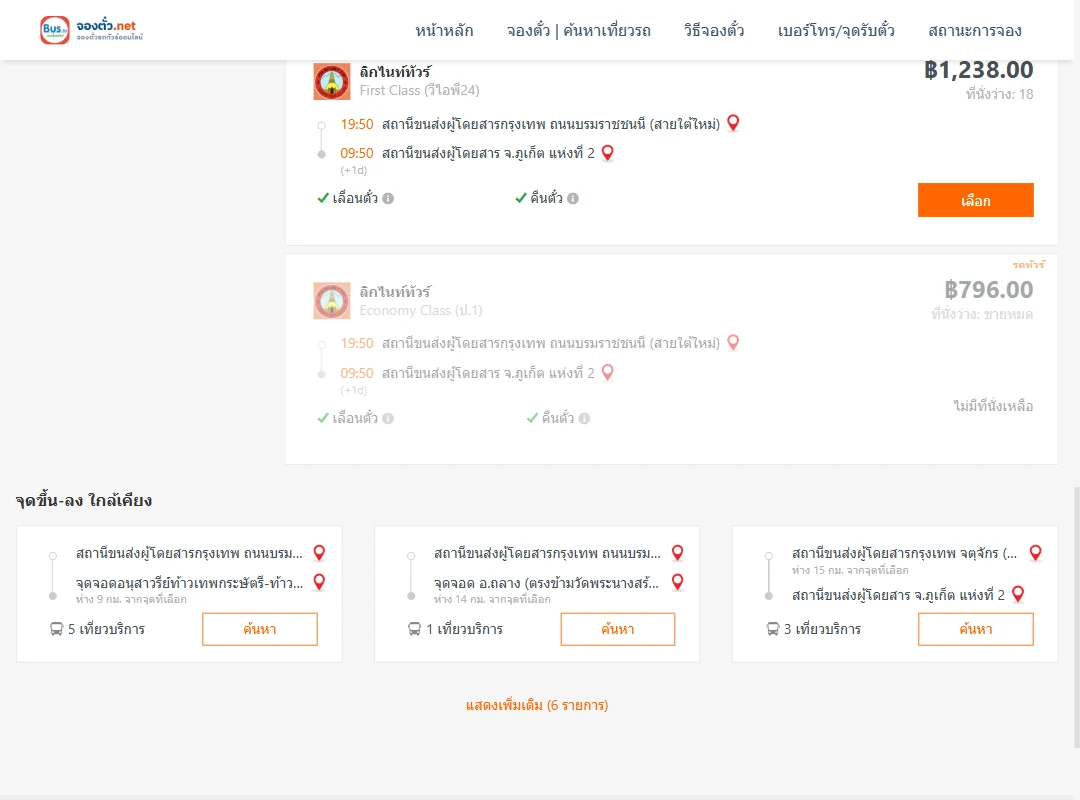
Task: Click the ฿1,238.00 price text
Action: 978,70
